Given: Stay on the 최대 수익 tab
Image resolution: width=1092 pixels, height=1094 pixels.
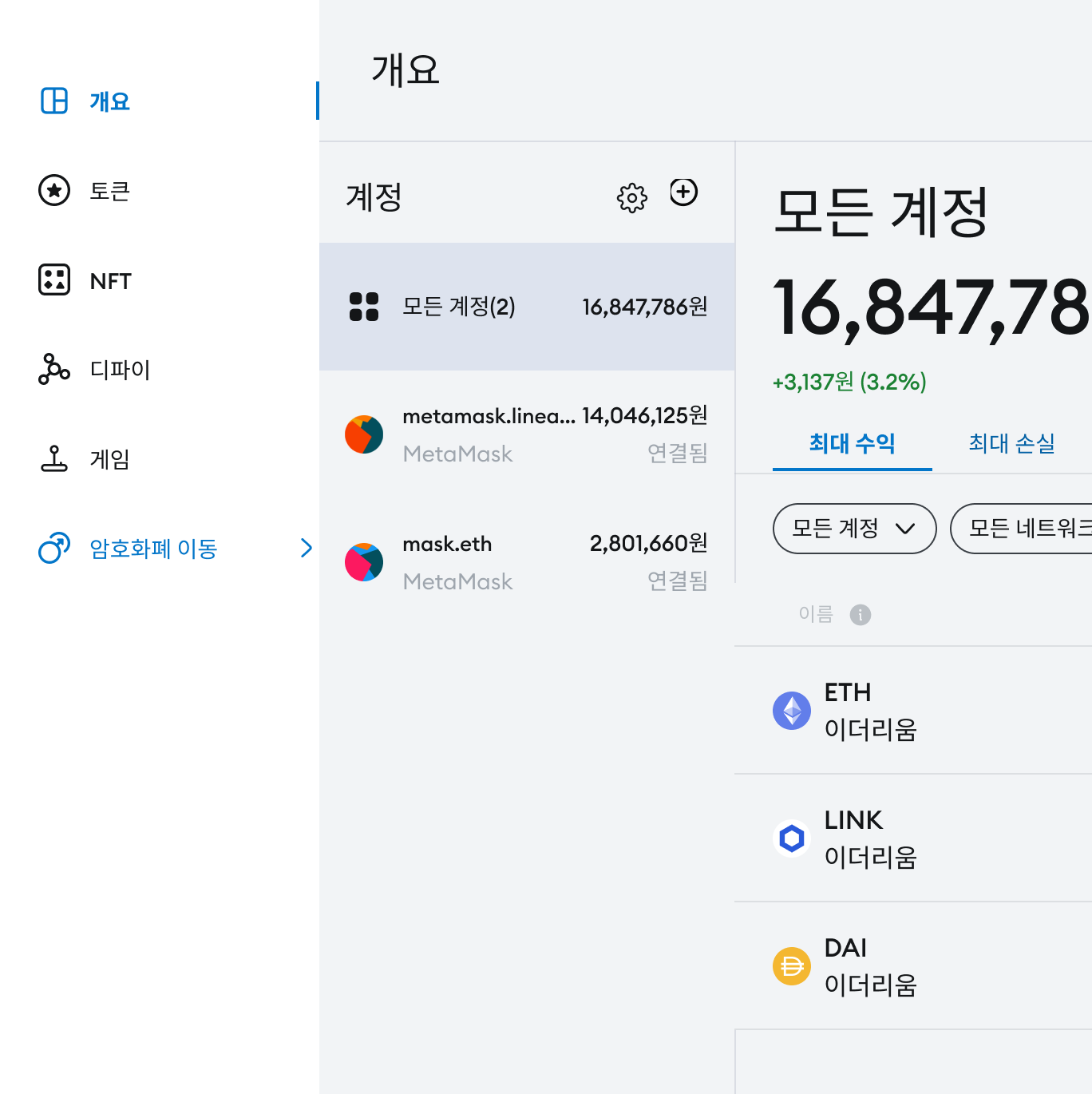Looking at the screenshot, I should tap(852, 444).
